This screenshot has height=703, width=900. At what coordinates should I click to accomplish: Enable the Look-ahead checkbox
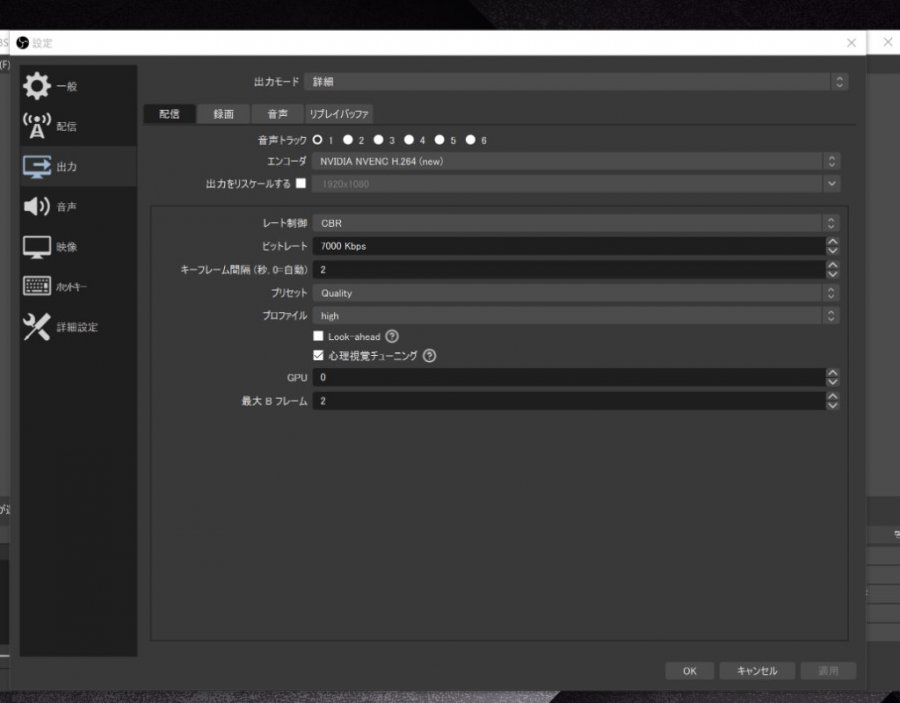[318, 336]
